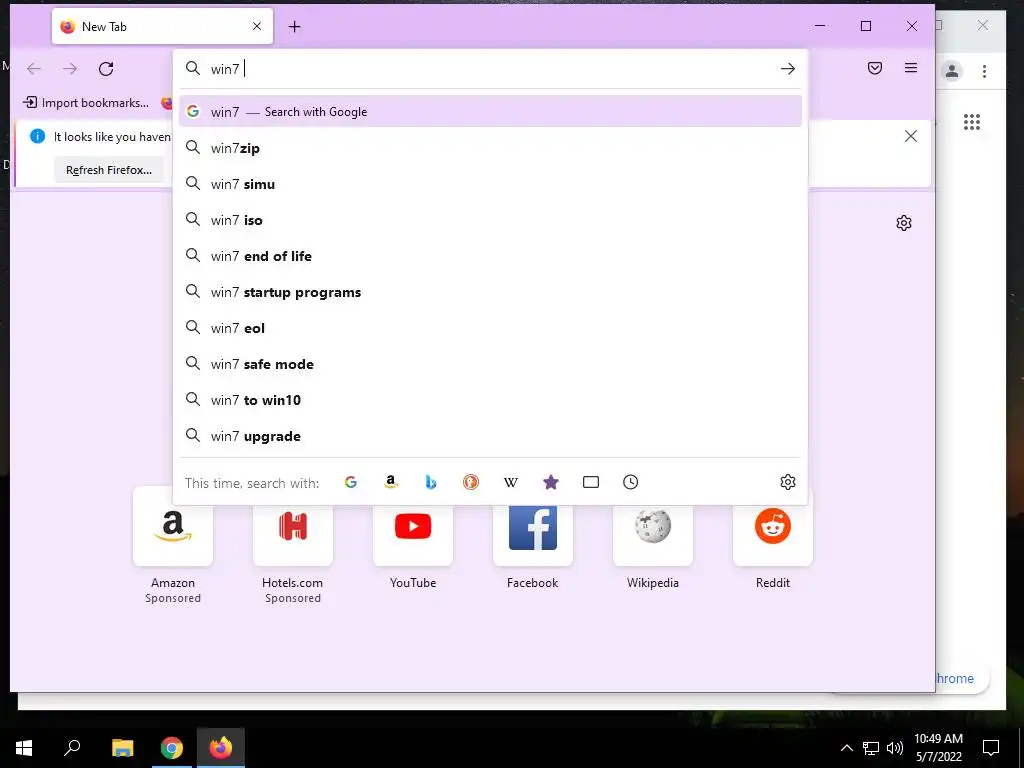Open Windows taskbar search

click(x=72, y=748)
